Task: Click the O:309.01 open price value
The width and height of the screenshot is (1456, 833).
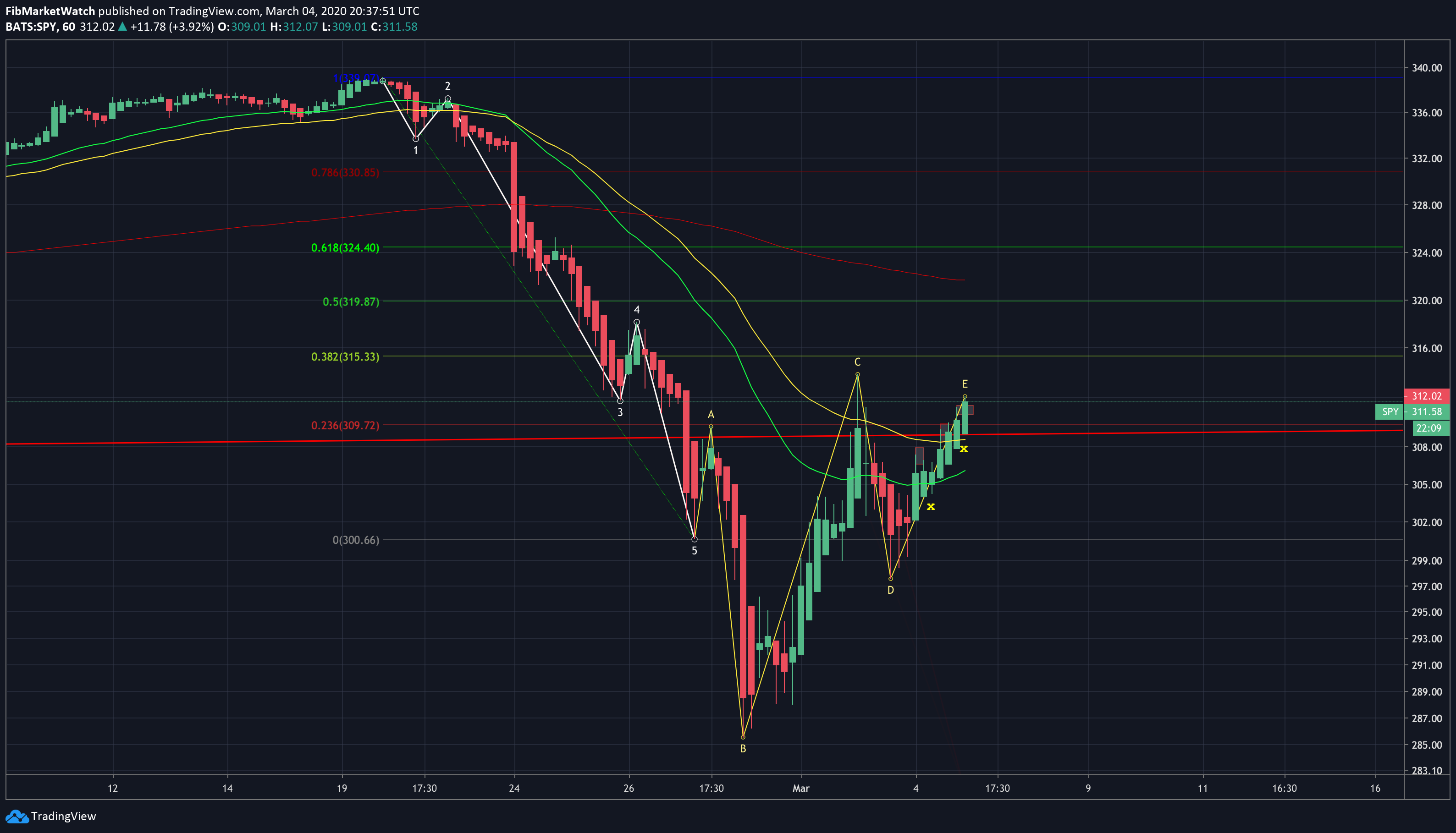Action: [x=242, y=27]
